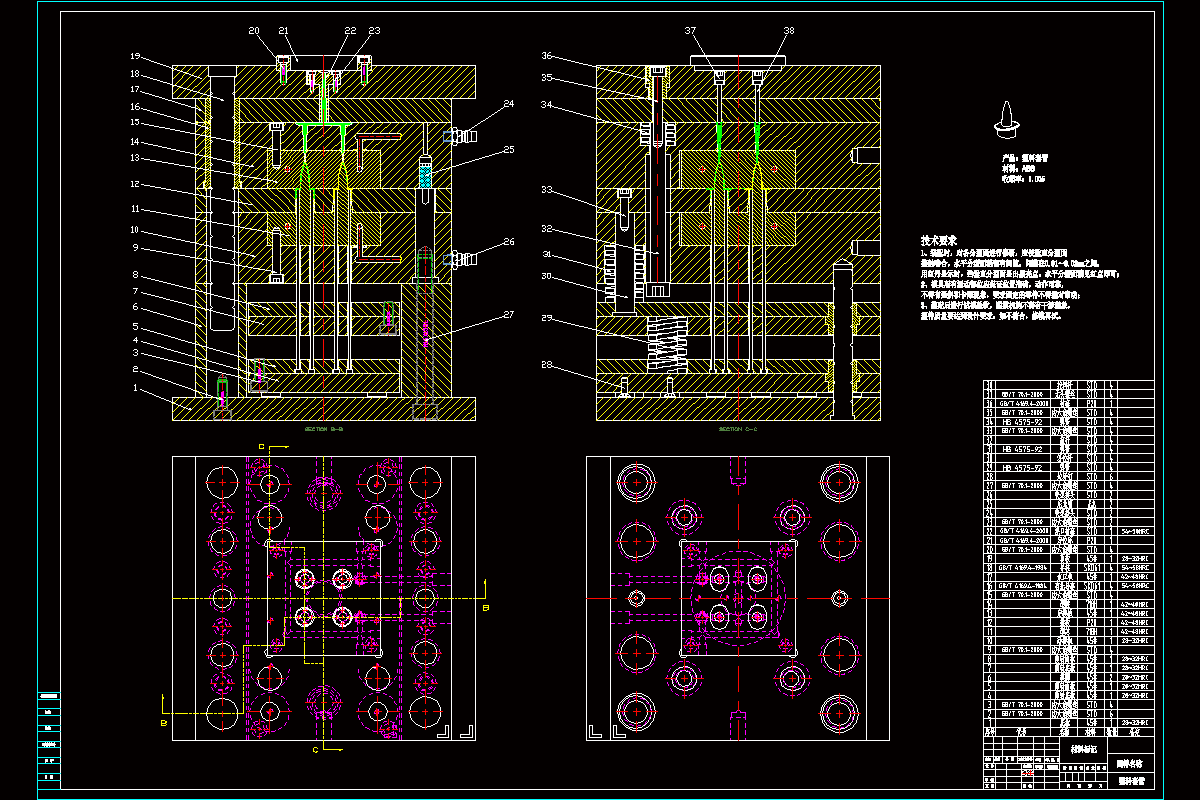The height and width of the screenshot is (800, 1200).
Task: Select callout number 33 beside the right section view
Action: pos(547,189)
